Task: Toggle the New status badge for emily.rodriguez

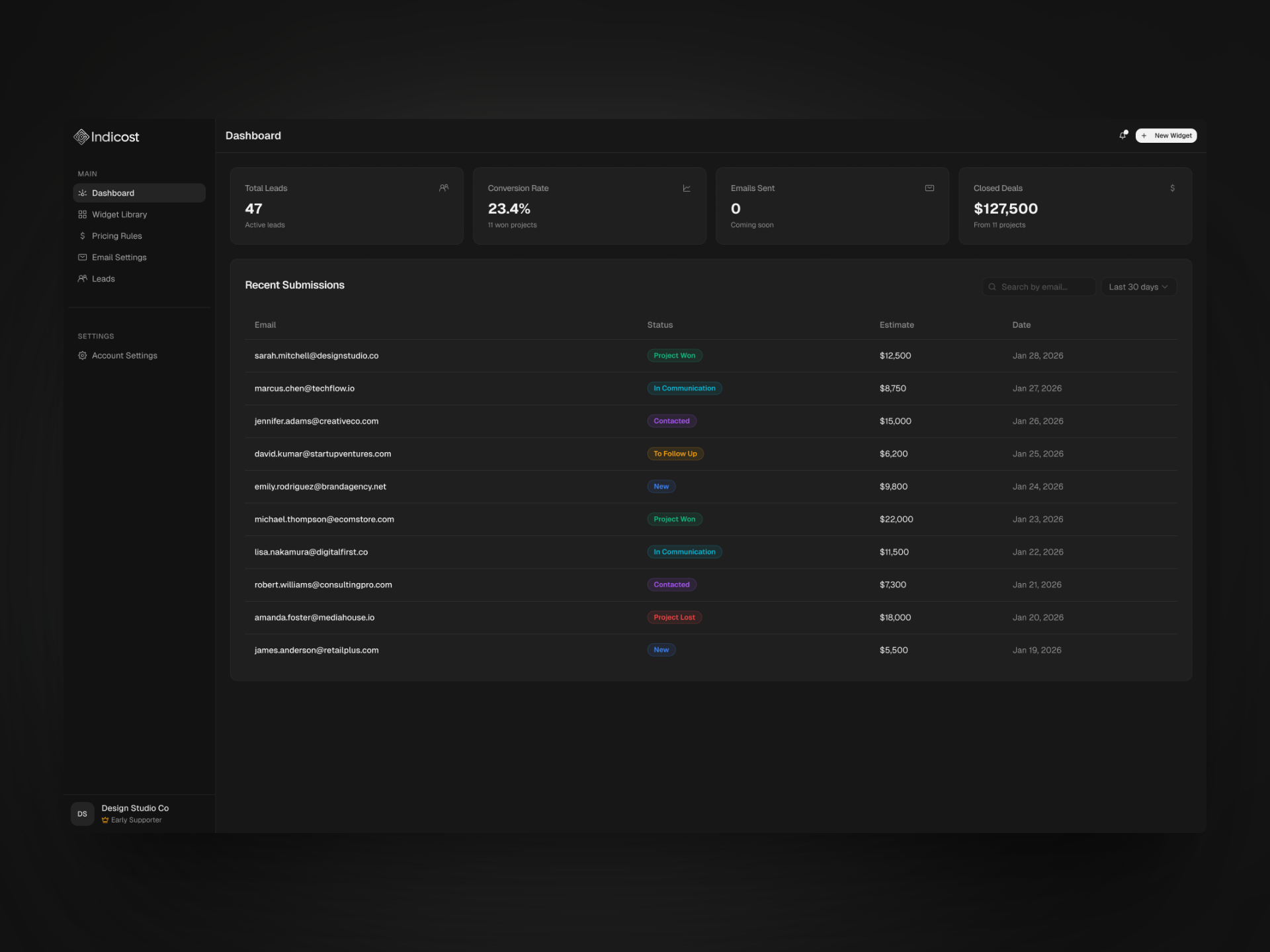Action: [661, 486]
